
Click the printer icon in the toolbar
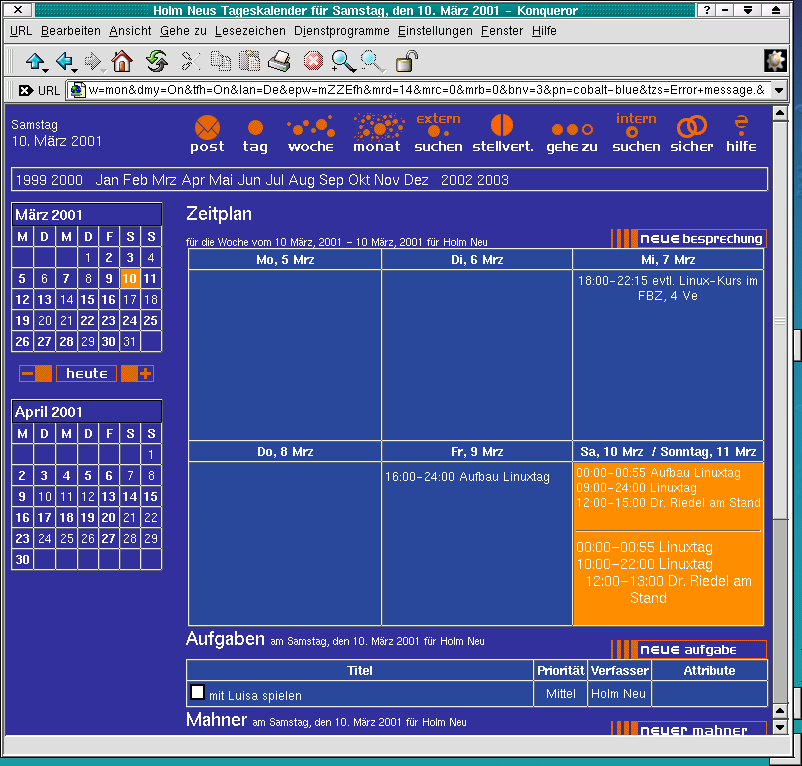279,62
